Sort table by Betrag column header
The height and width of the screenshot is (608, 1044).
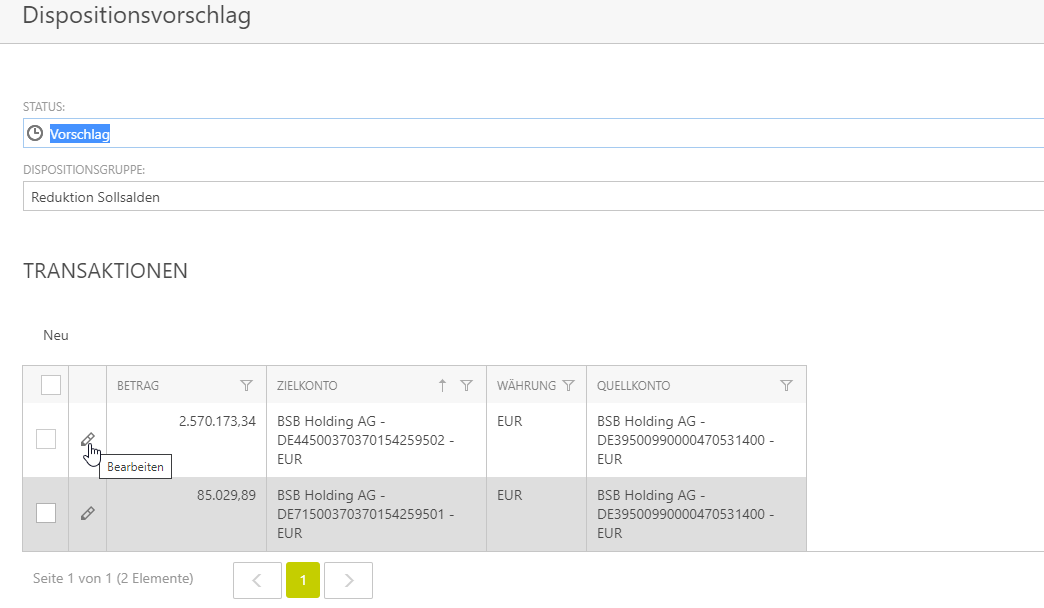click(x=139, y=385)
